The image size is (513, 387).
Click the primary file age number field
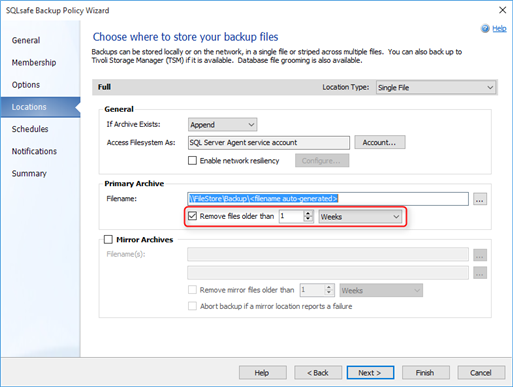pos(291,217)
